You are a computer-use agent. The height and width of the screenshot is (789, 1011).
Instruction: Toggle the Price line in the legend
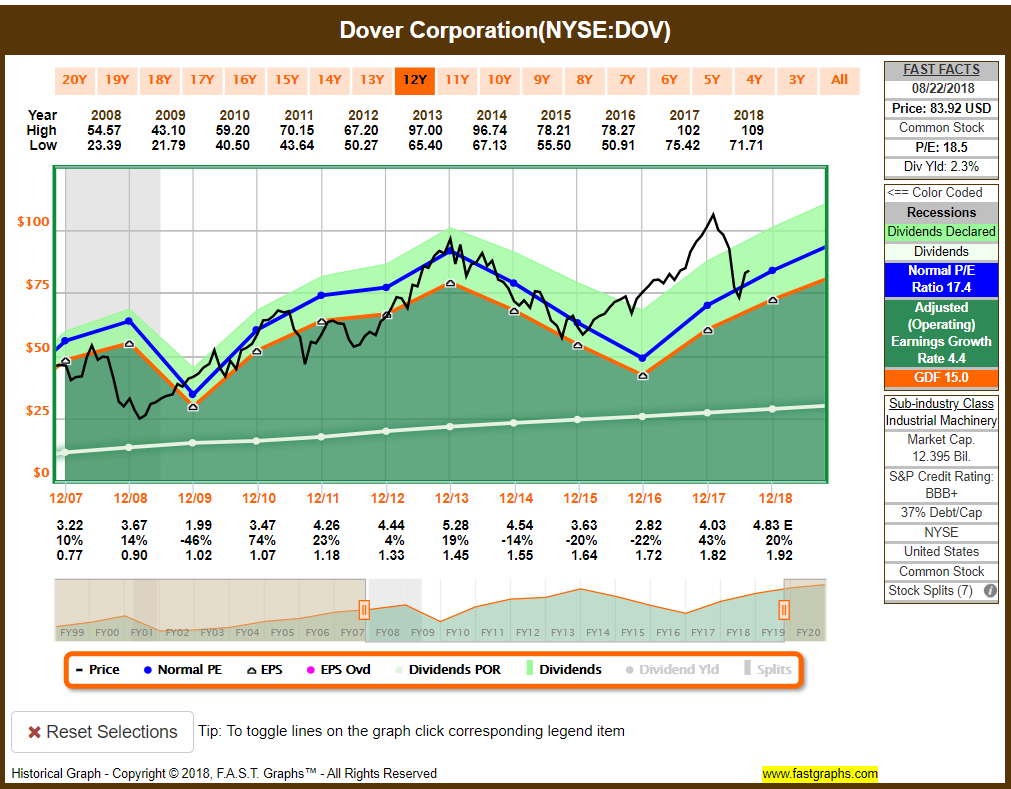(x=97, y=670)
